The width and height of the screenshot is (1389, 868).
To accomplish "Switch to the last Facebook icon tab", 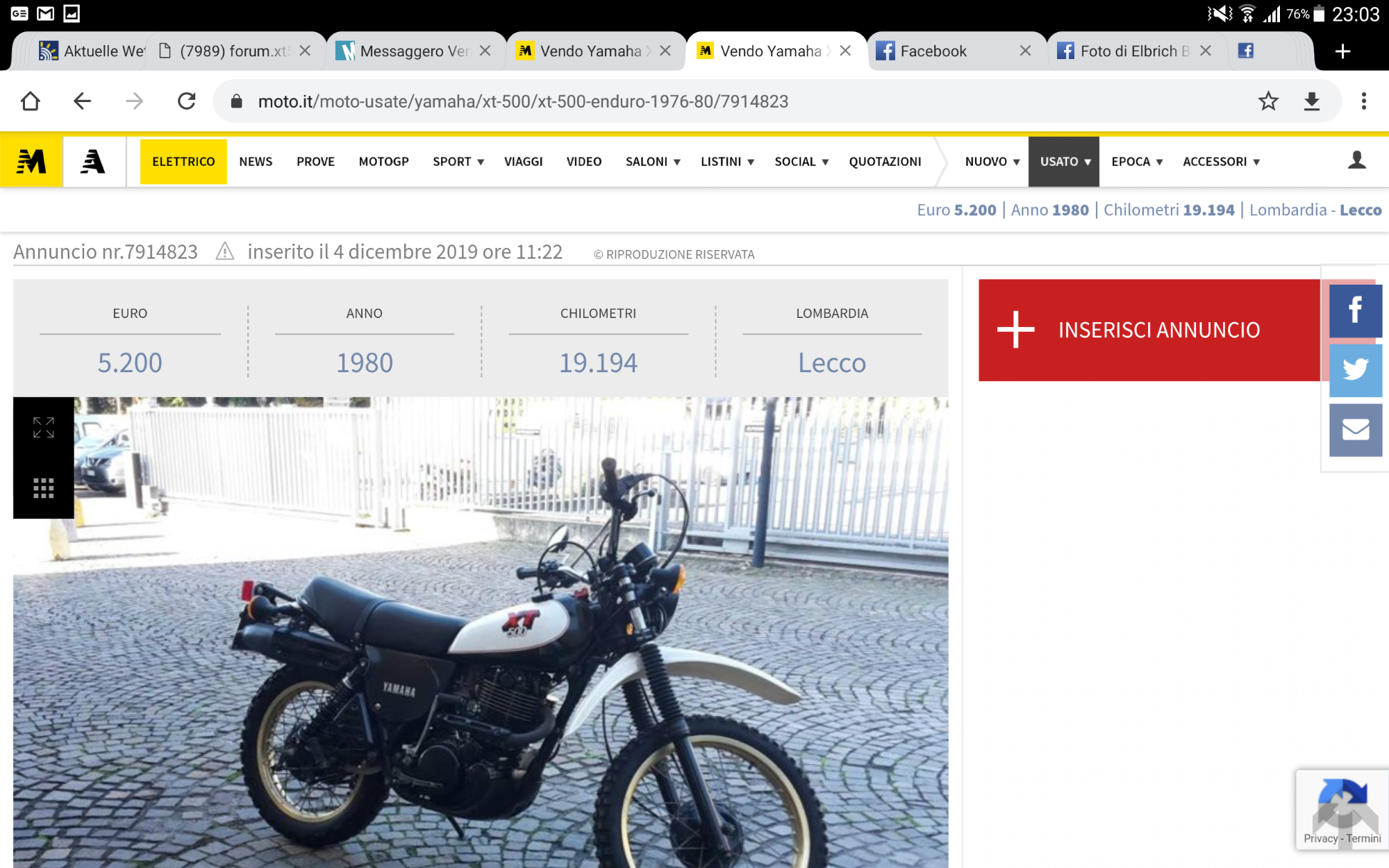I will tap(1247, 51).
